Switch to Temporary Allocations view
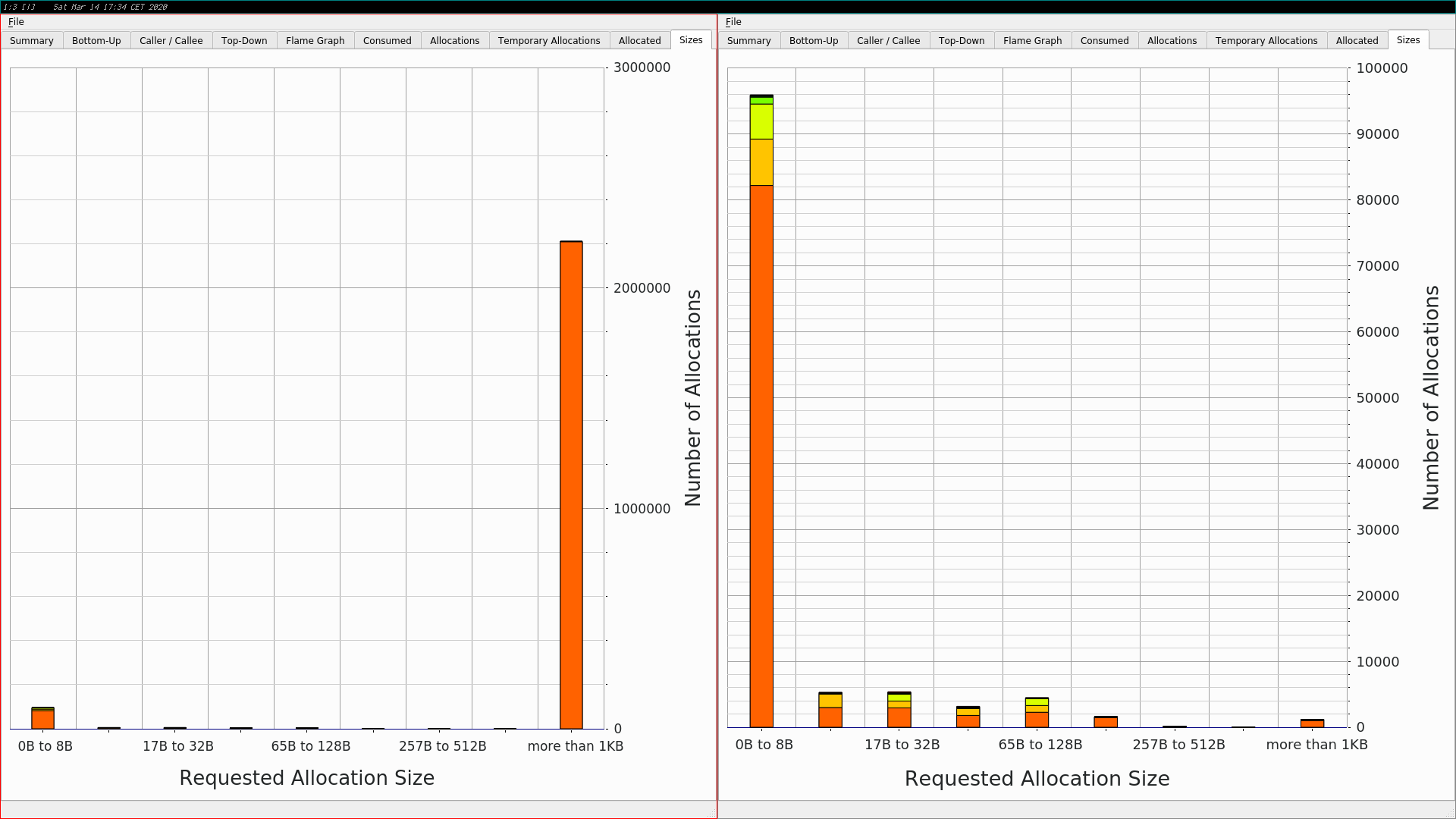The width and height of the screenshot is (1456, 819). (x=549, y=40)
